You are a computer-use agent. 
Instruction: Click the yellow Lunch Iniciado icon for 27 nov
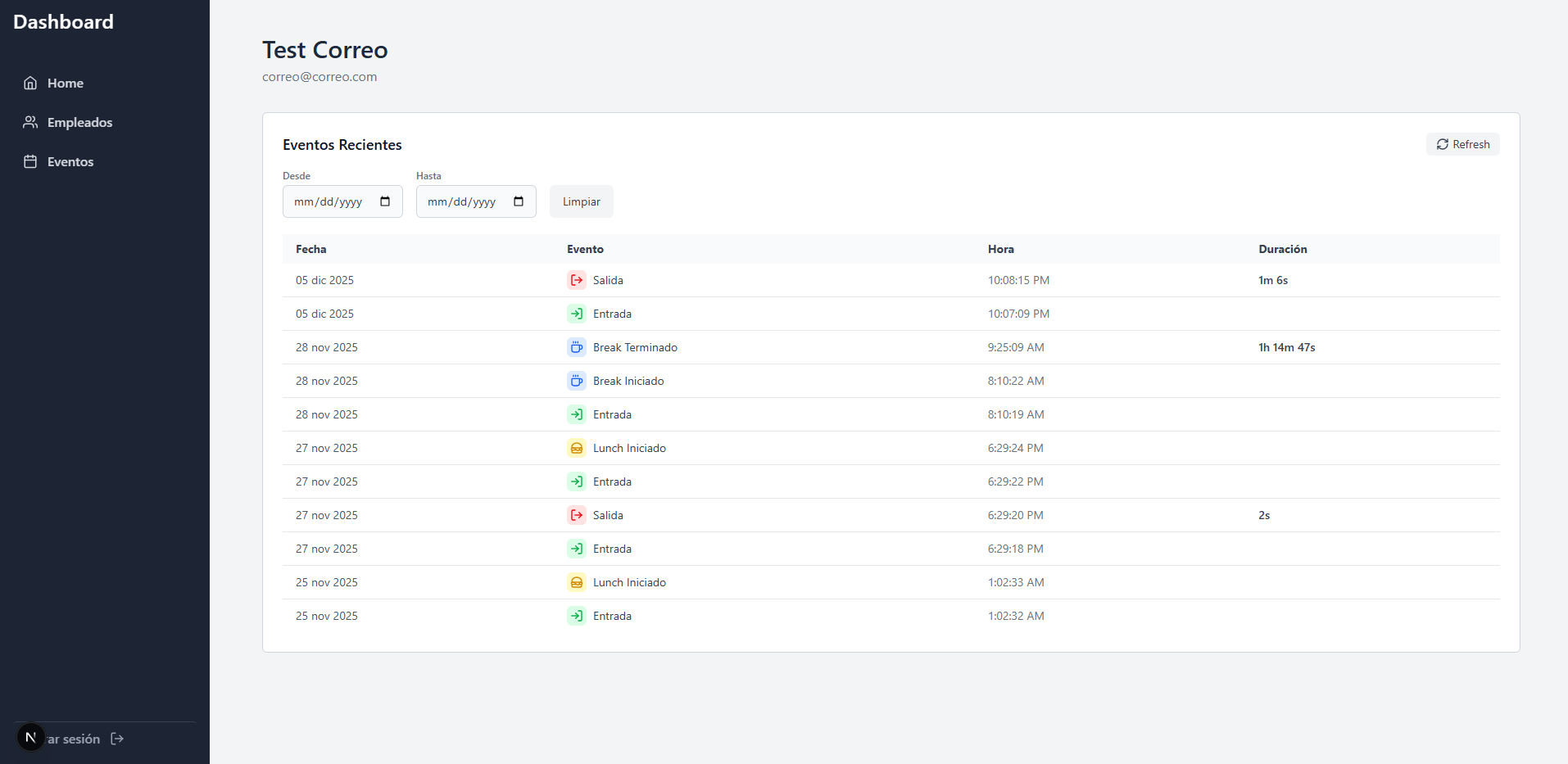click(x=576, y=448)
